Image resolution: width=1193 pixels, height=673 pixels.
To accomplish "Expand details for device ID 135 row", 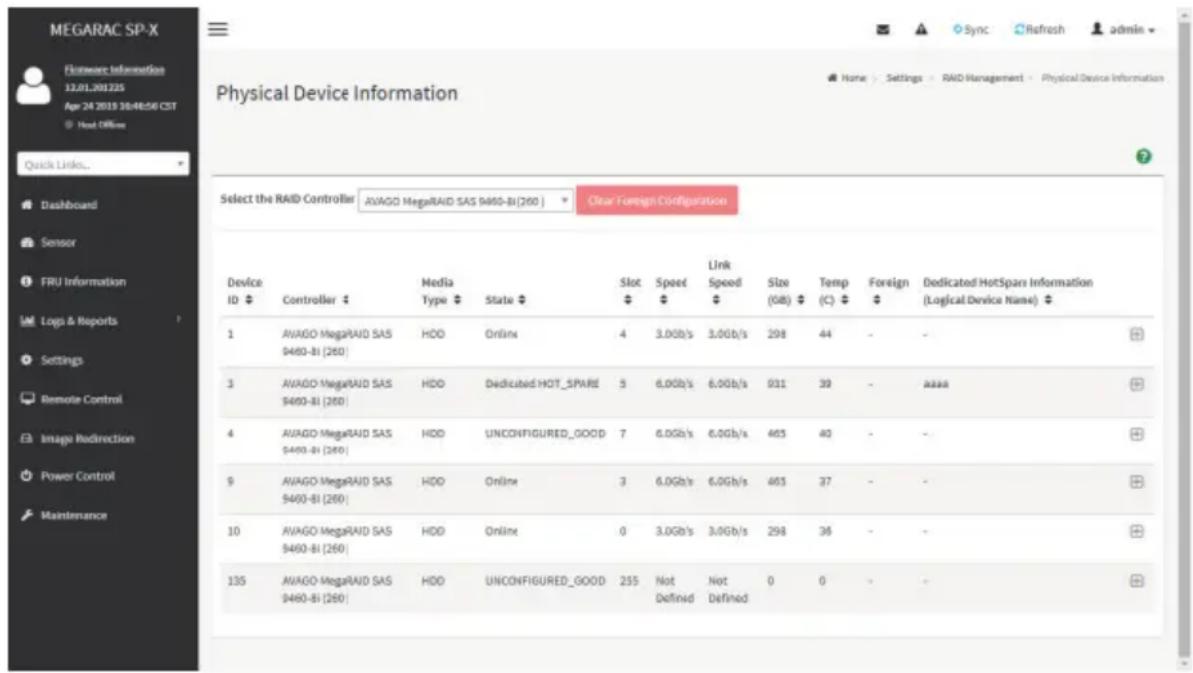I will tap(1137, 582).
